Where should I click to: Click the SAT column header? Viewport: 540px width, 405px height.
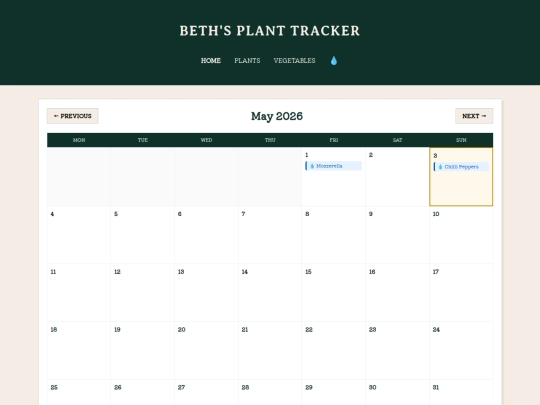point(397,140)
